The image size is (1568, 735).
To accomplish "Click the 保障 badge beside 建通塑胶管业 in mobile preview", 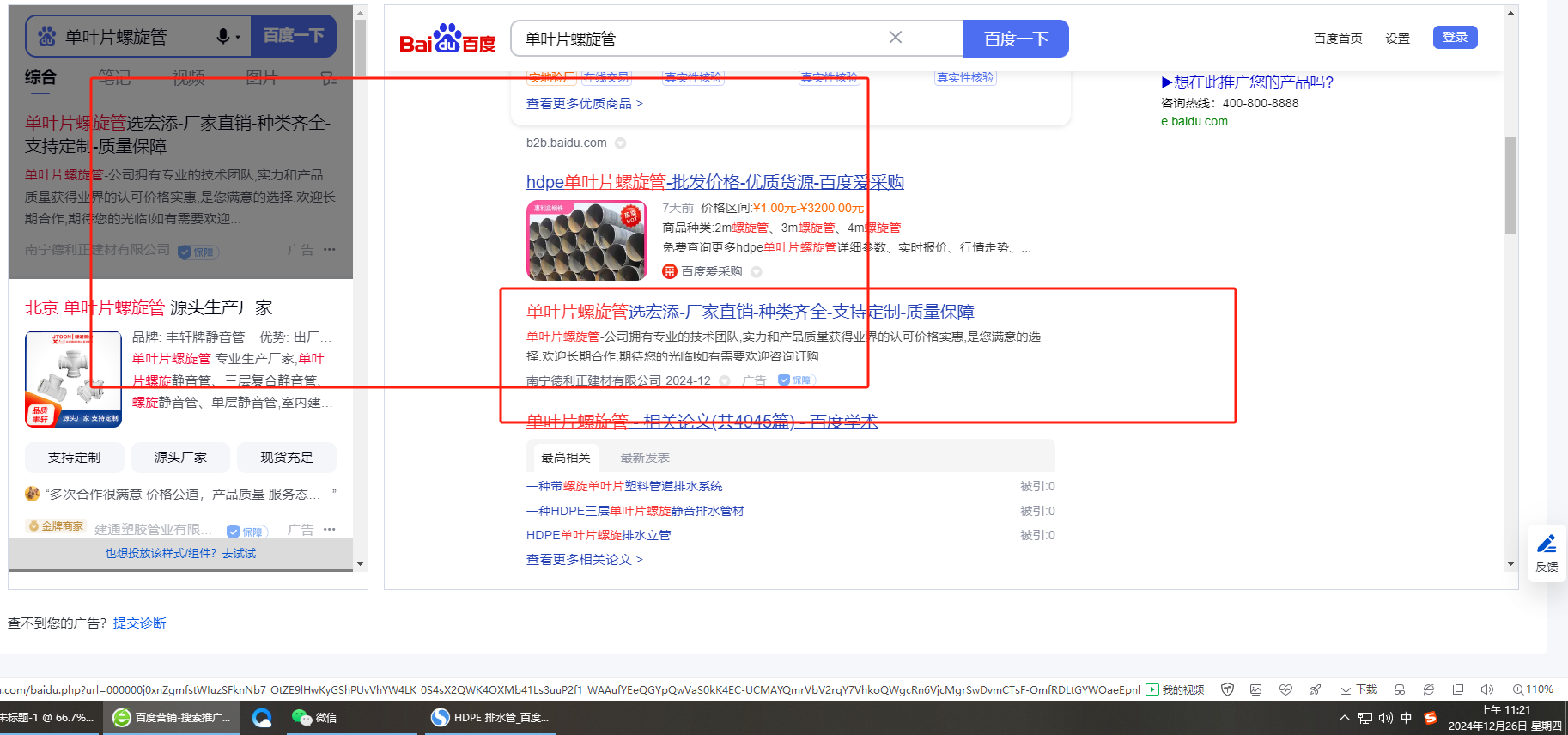I will pos(247,532).
